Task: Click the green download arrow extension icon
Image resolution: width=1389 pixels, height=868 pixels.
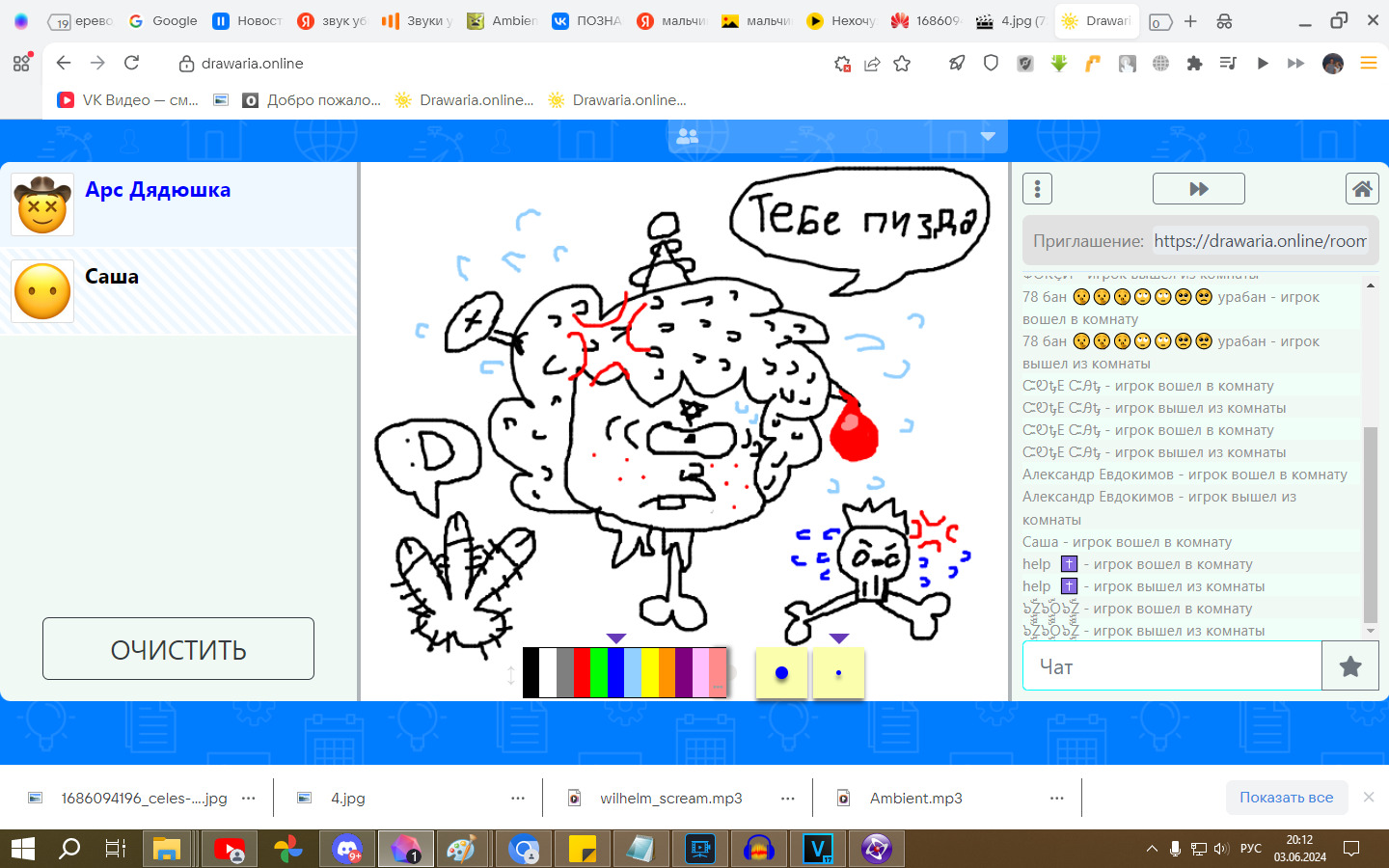Action: 1059,64
